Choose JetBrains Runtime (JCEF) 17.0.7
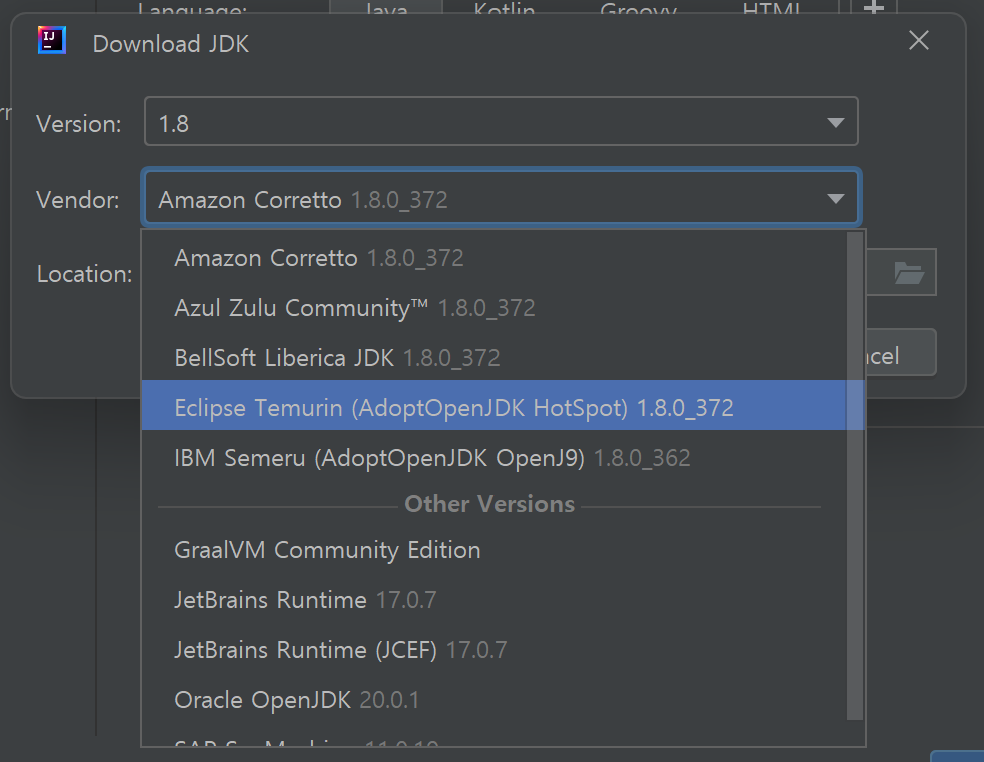984x762 pixels. 495,650
